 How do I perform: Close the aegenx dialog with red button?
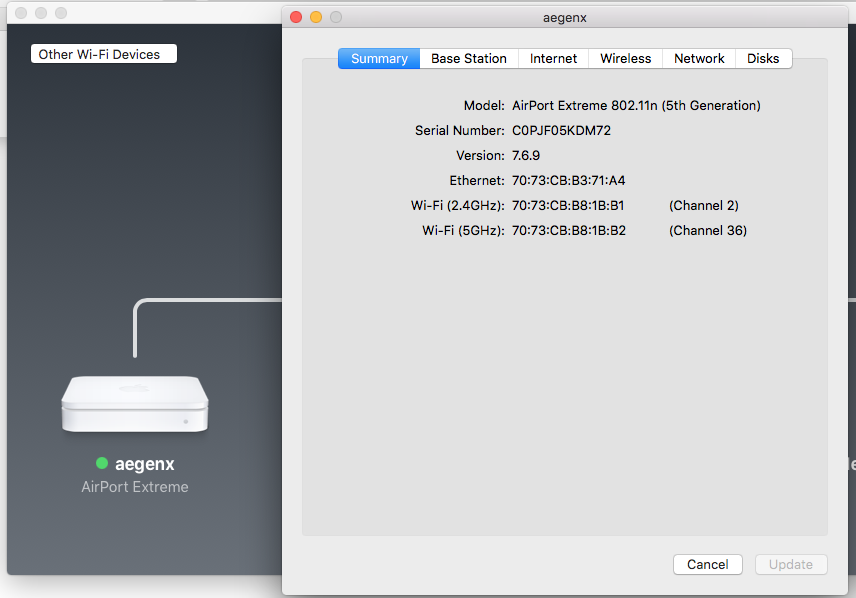coord(296,17)
